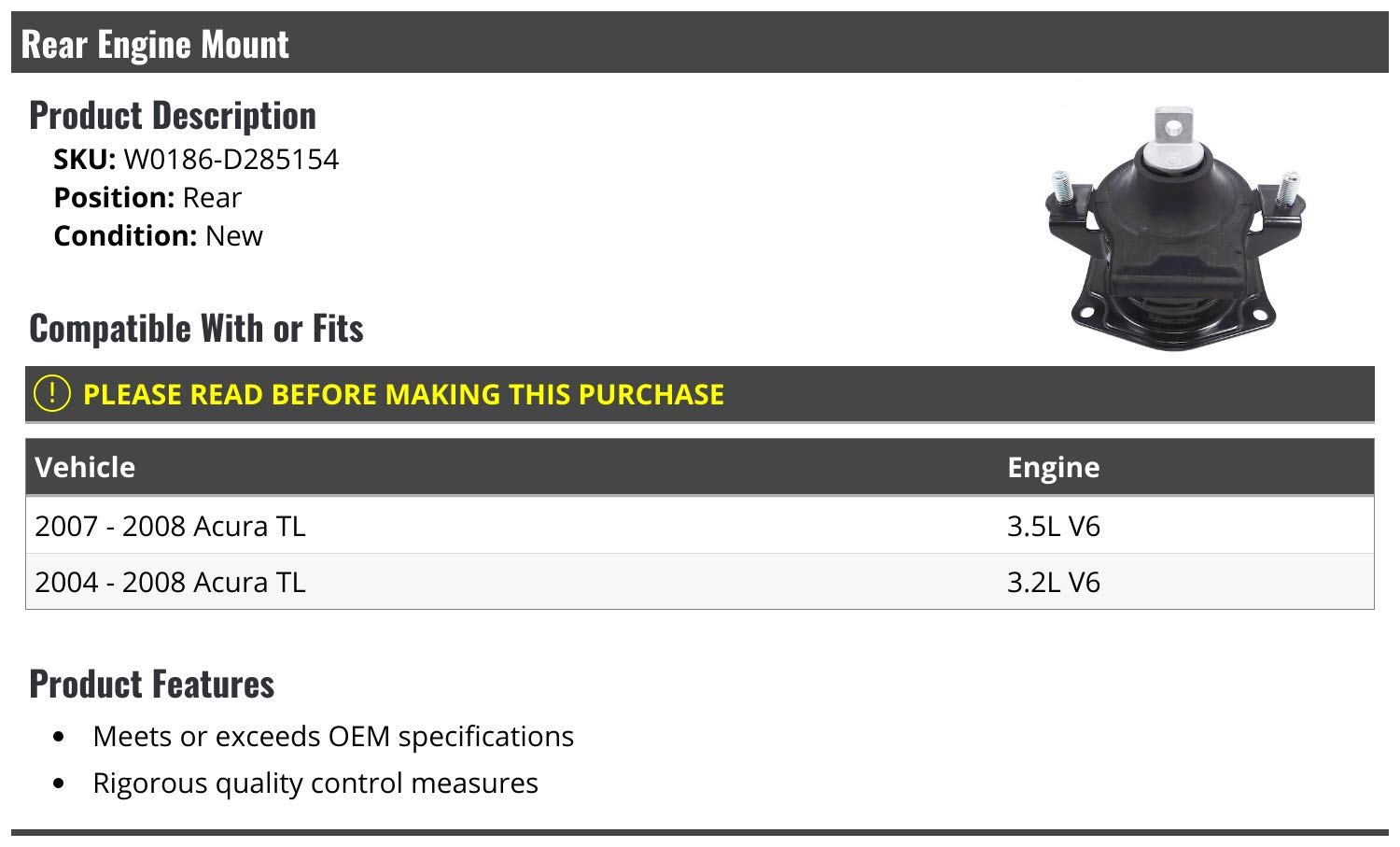Click the "Vehicle" column header
This screenshot has height=847, width=1400.
pos(85,467)
